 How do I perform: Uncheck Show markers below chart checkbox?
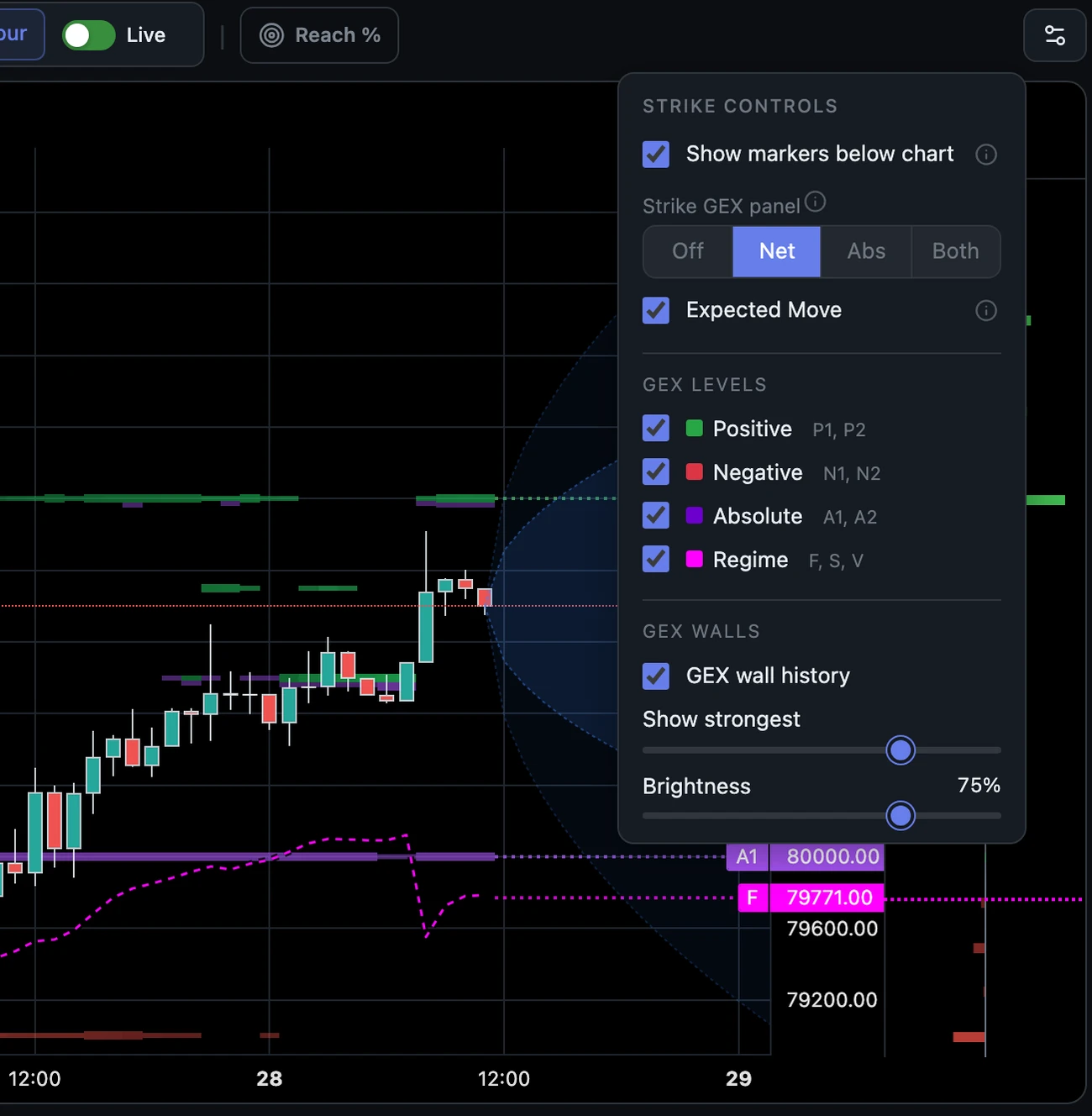(656, 155)
